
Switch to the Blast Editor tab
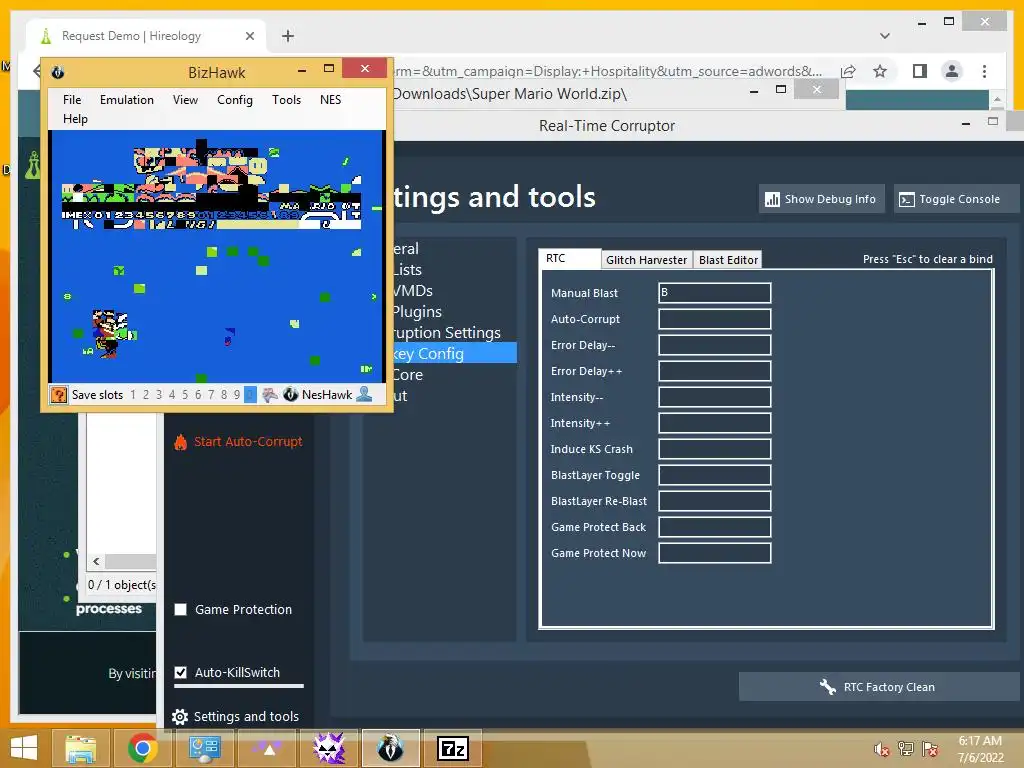click(x=728, y=260)
